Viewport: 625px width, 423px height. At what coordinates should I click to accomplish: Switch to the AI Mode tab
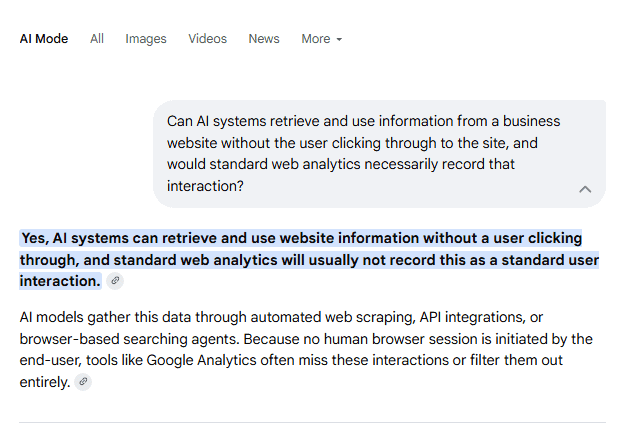click(44, 39)
